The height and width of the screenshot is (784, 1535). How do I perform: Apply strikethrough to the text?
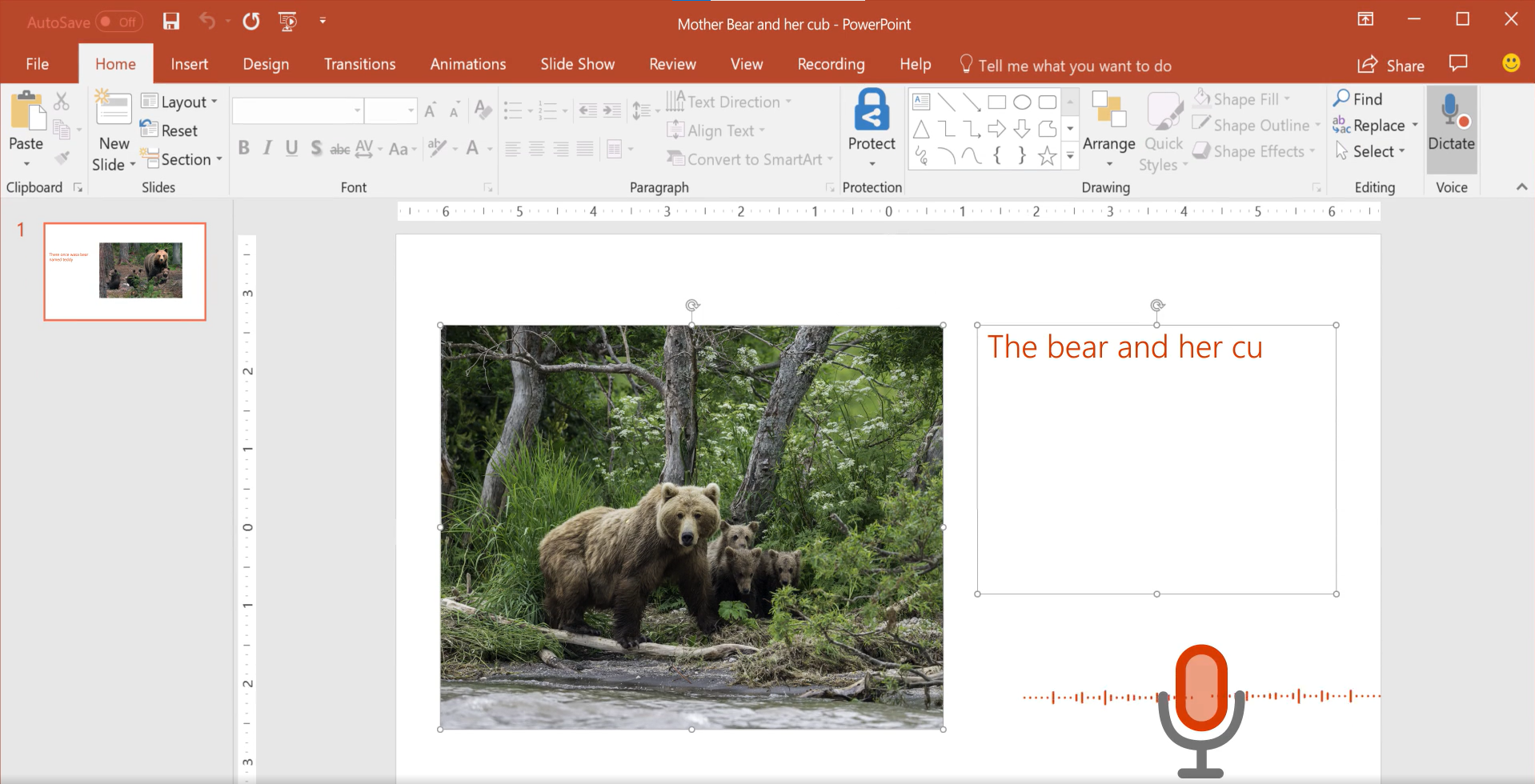pos(340,148)
